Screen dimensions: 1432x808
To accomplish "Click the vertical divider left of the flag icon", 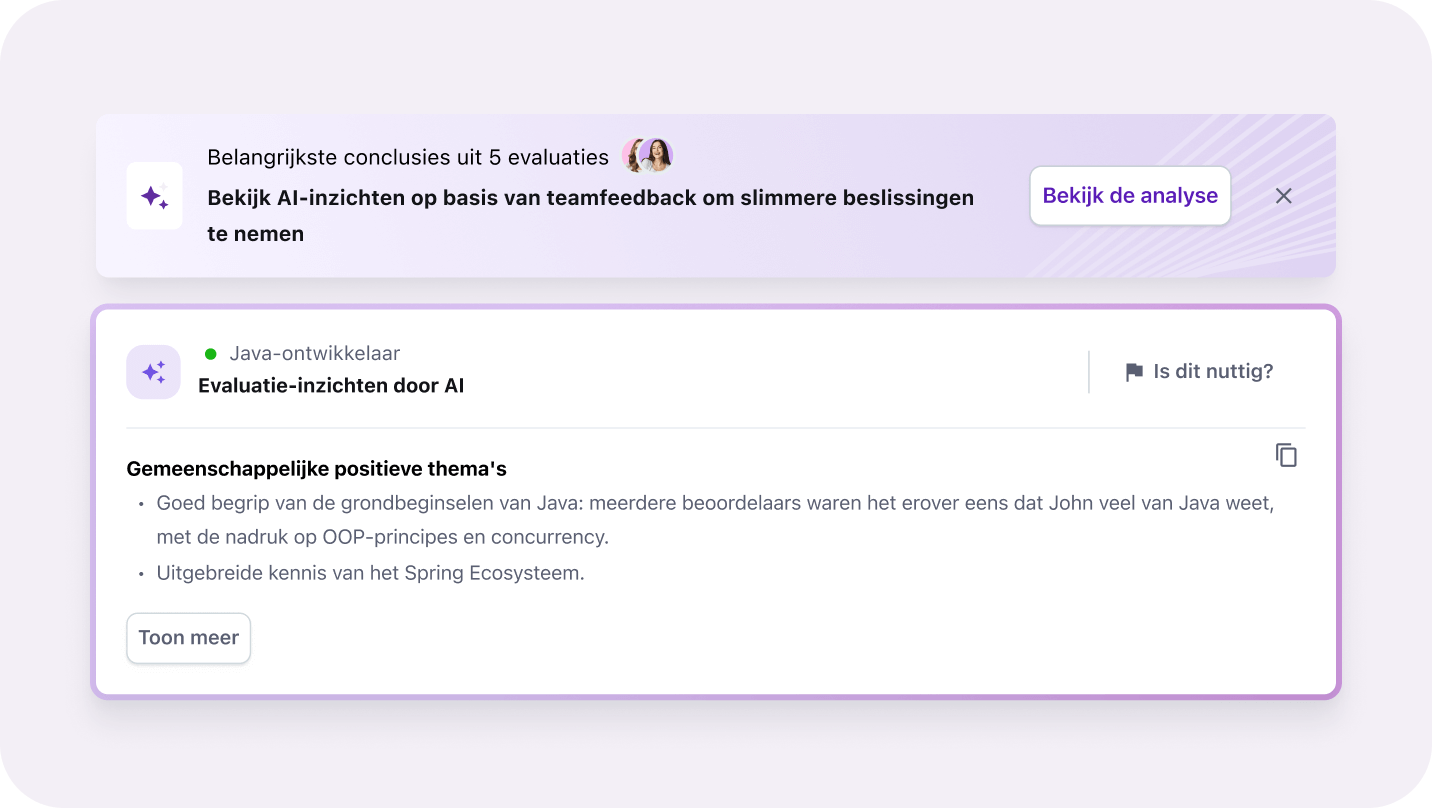I will [x=1089, y=372].
